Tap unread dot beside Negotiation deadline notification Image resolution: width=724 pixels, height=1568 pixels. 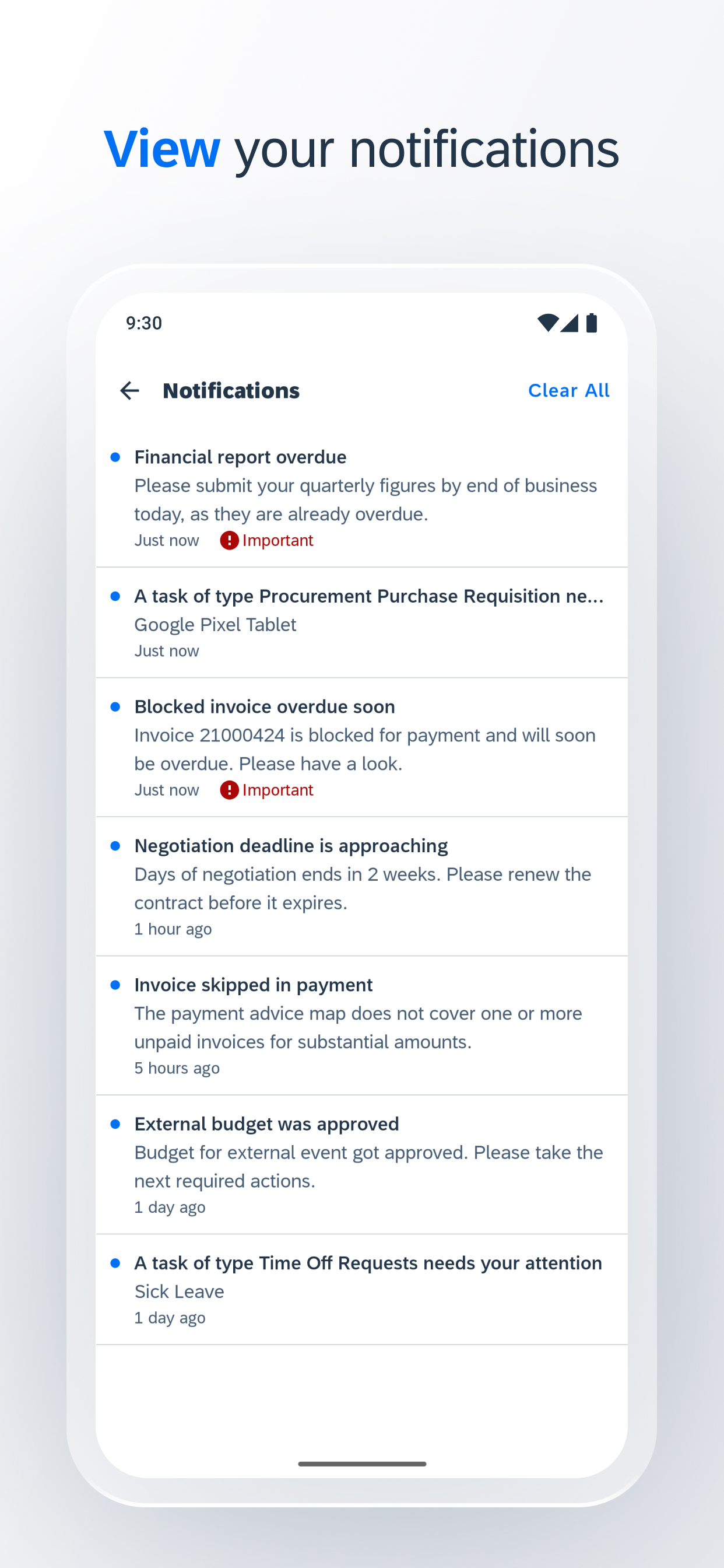[115, 845]
